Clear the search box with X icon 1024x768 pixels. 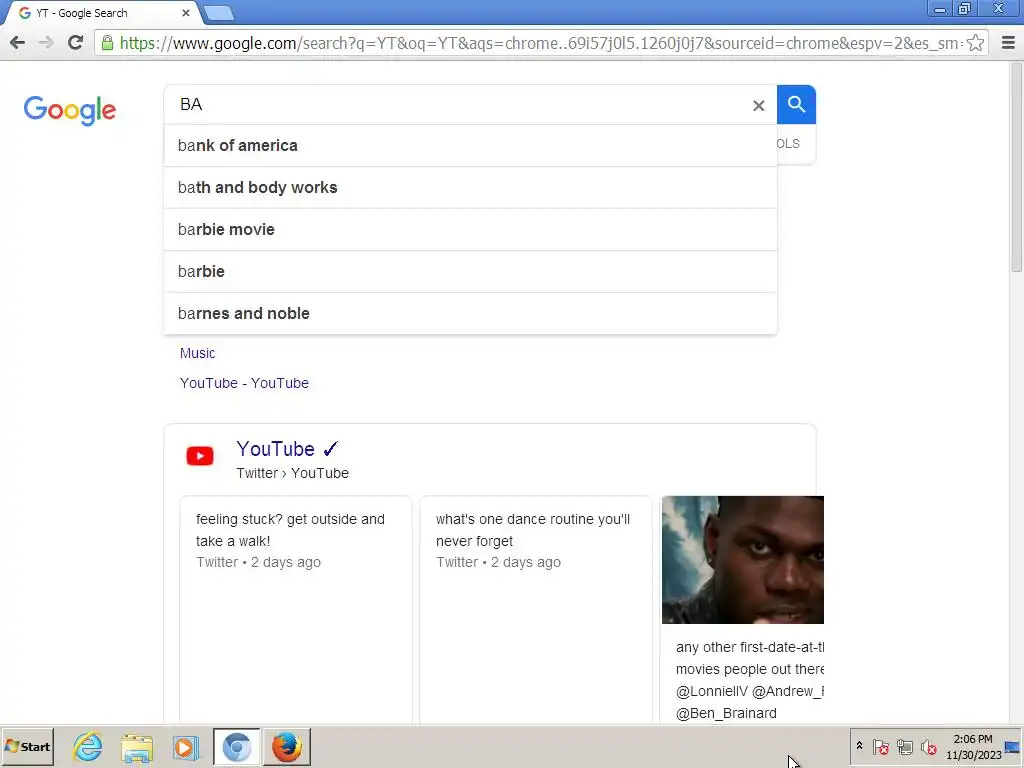(758, 105)
